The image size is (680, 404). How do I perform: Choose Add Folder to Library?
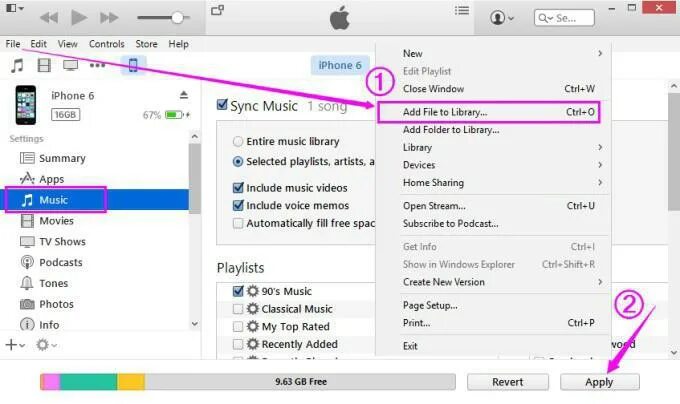pyautogui.click(x=494, y=130)
